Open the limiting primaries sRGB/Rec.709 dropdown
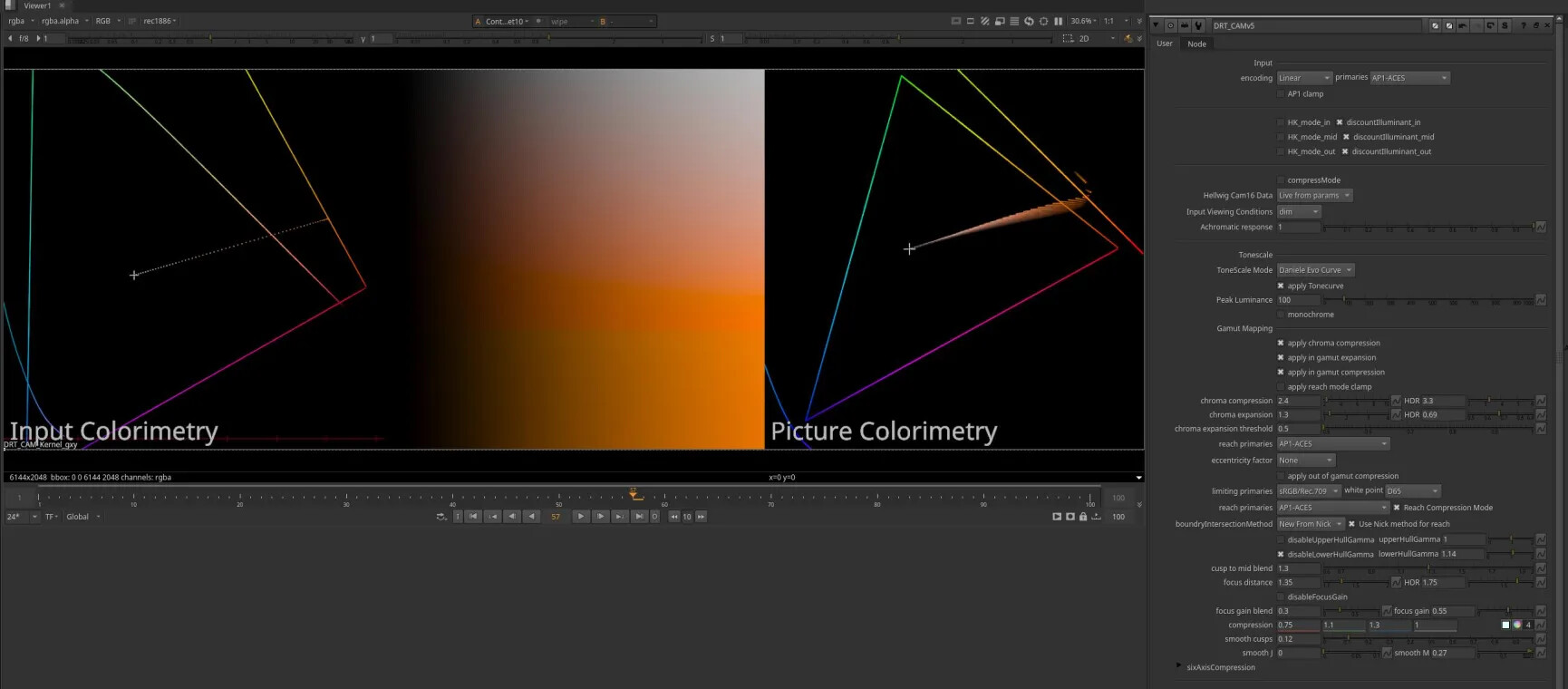The image size is (1568, 689). pos(1309,491)
